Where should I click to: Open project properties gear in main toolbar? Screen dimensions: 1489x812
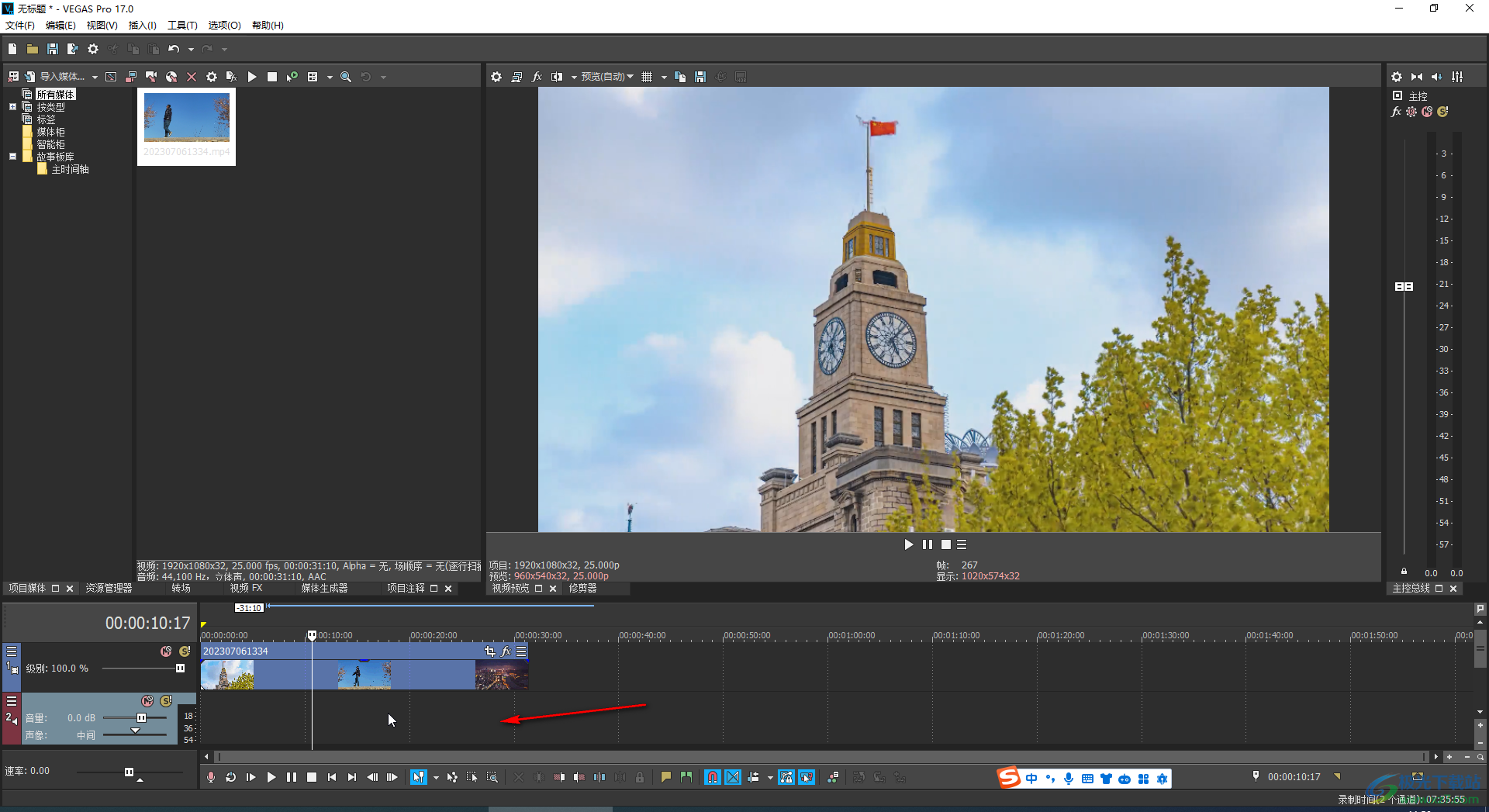click(x=93, y=49)
